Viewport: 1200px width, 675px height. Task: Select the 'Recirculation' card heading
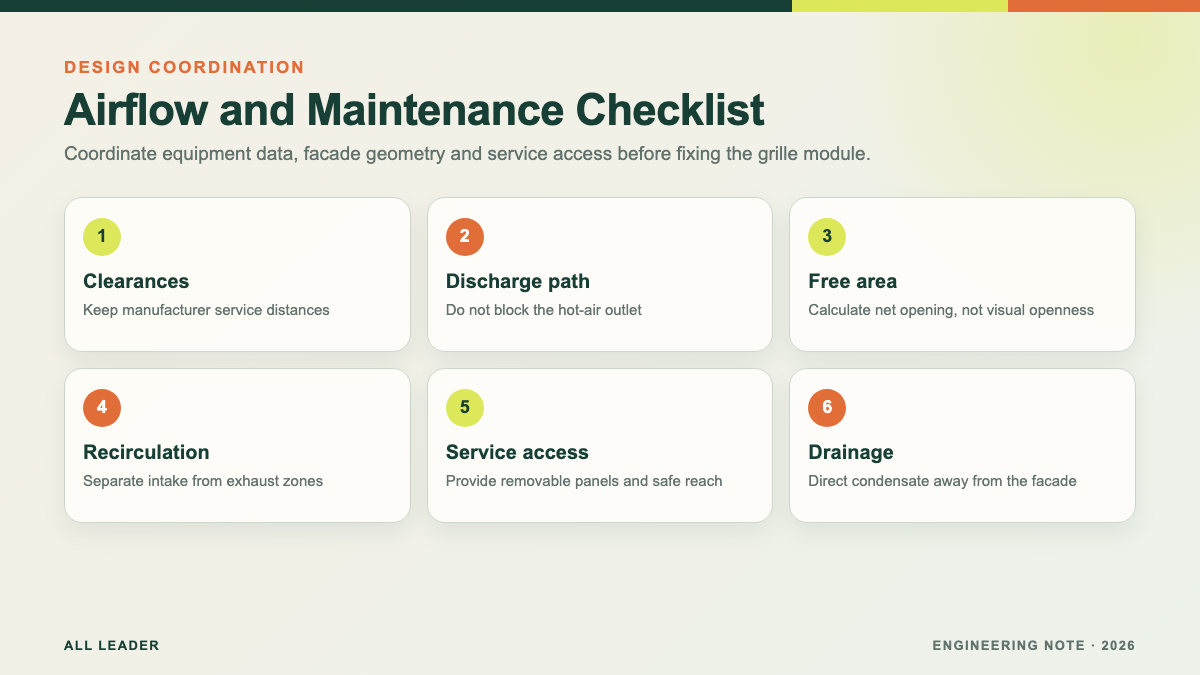[x=146, y=452]
